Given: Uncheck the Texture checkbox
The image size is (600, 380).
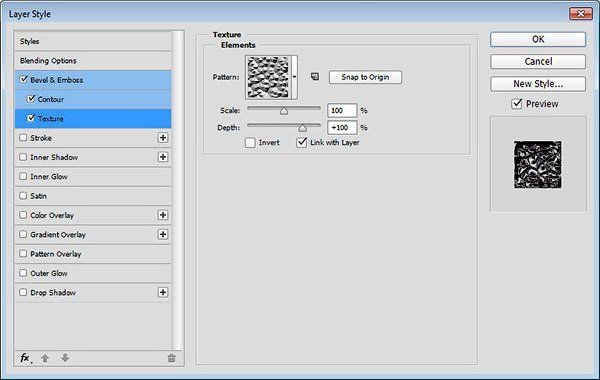Looking at the screenshot, I should coord(31,118).
